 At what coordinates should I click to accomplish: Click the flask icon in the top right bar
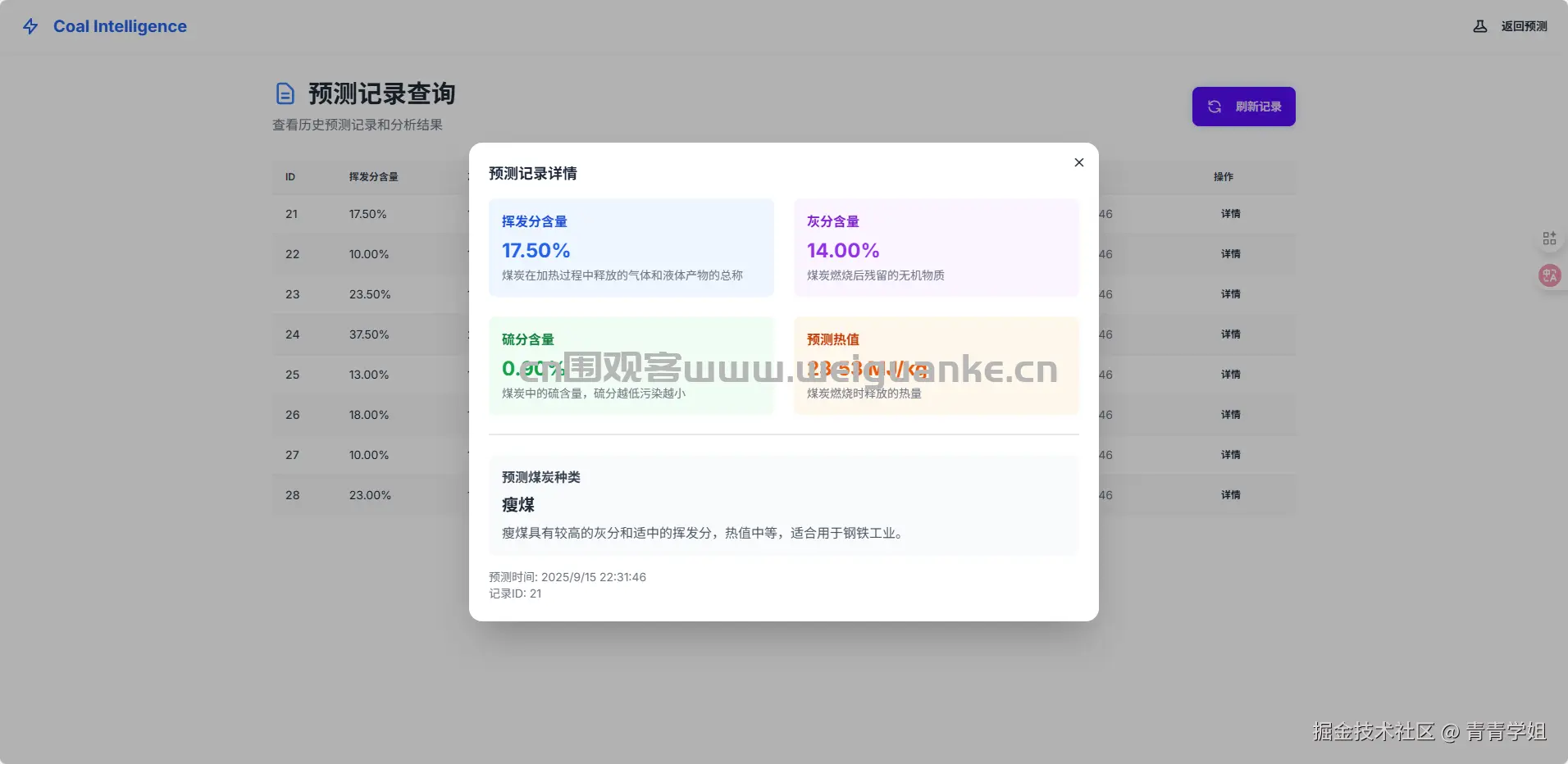coord(1479,25)
